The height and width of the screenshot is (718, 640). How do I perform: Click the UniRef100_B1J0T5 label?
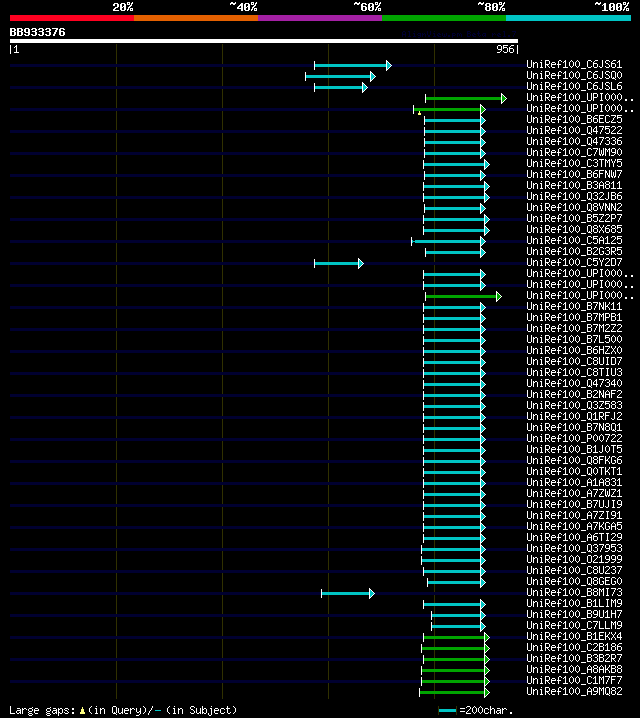[574, 449]
